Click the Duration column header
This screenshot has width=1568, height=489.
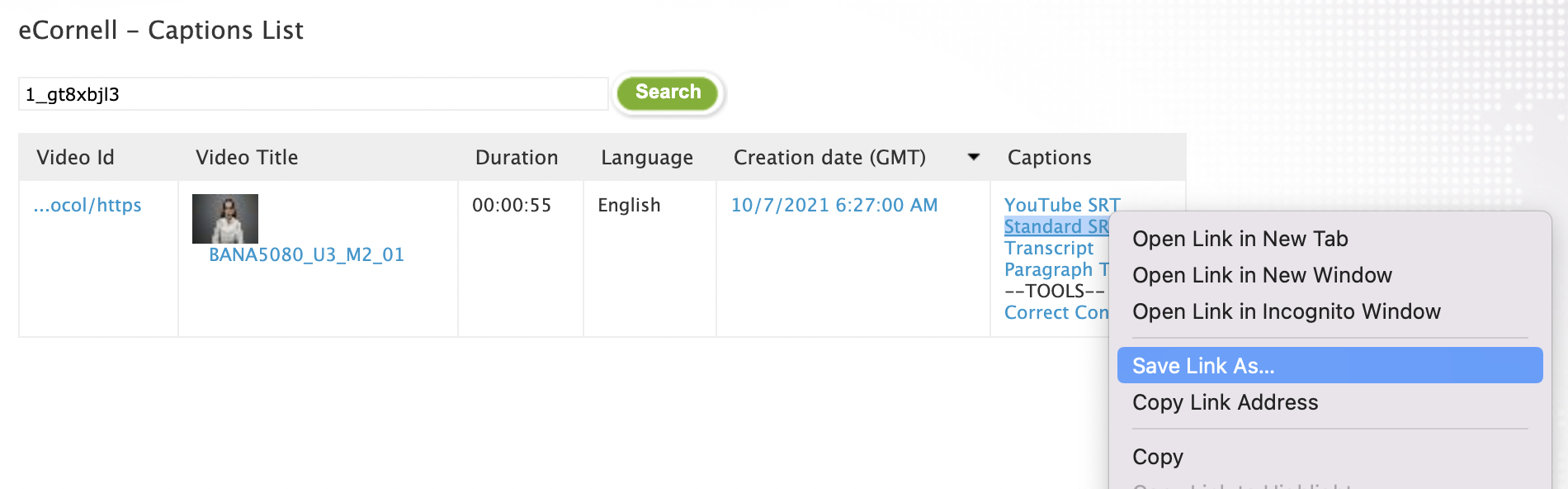(517, 157)
